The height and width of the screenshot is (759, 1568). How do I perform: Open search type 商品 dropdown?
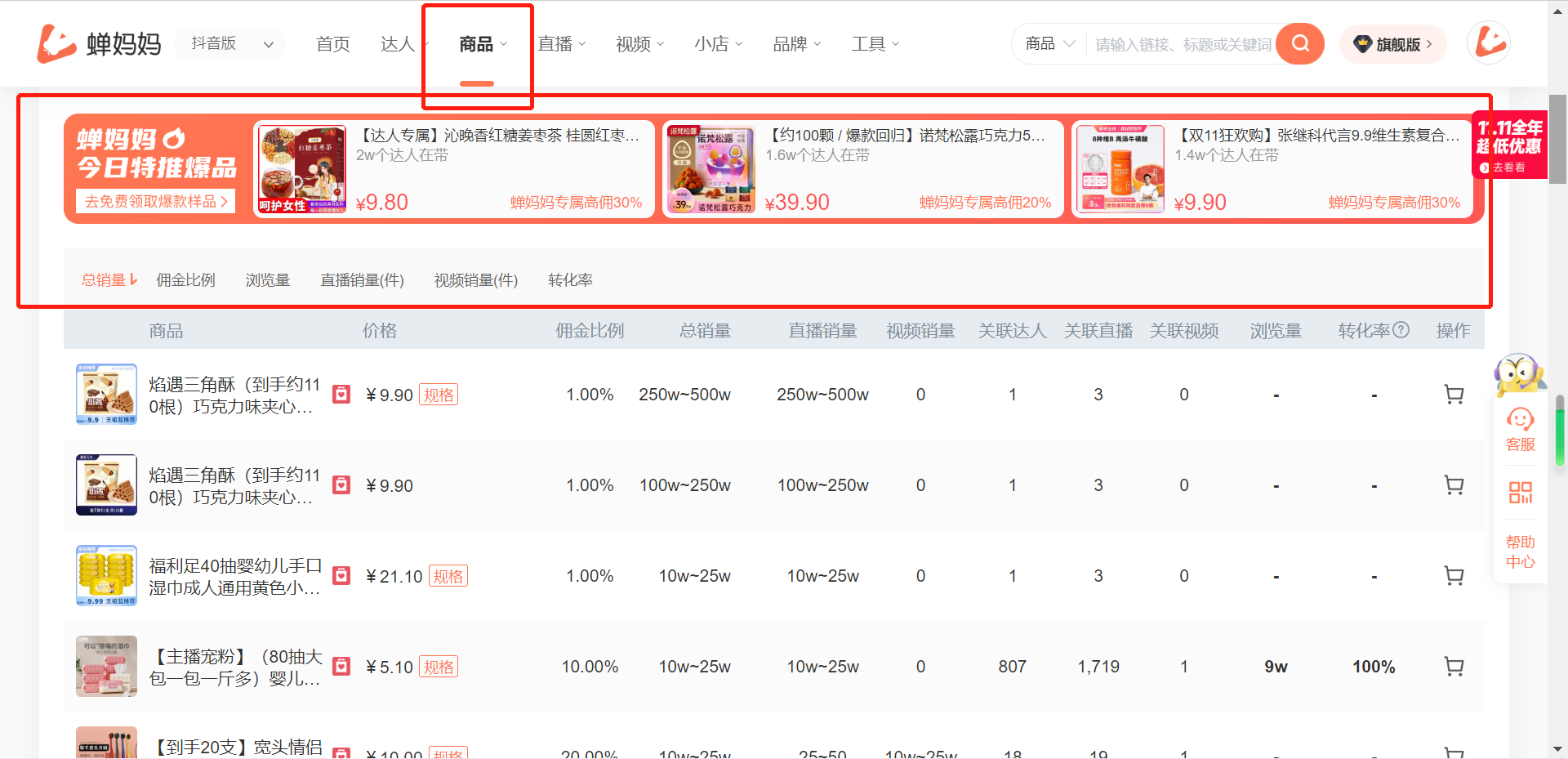click(x=1050, y=44)
